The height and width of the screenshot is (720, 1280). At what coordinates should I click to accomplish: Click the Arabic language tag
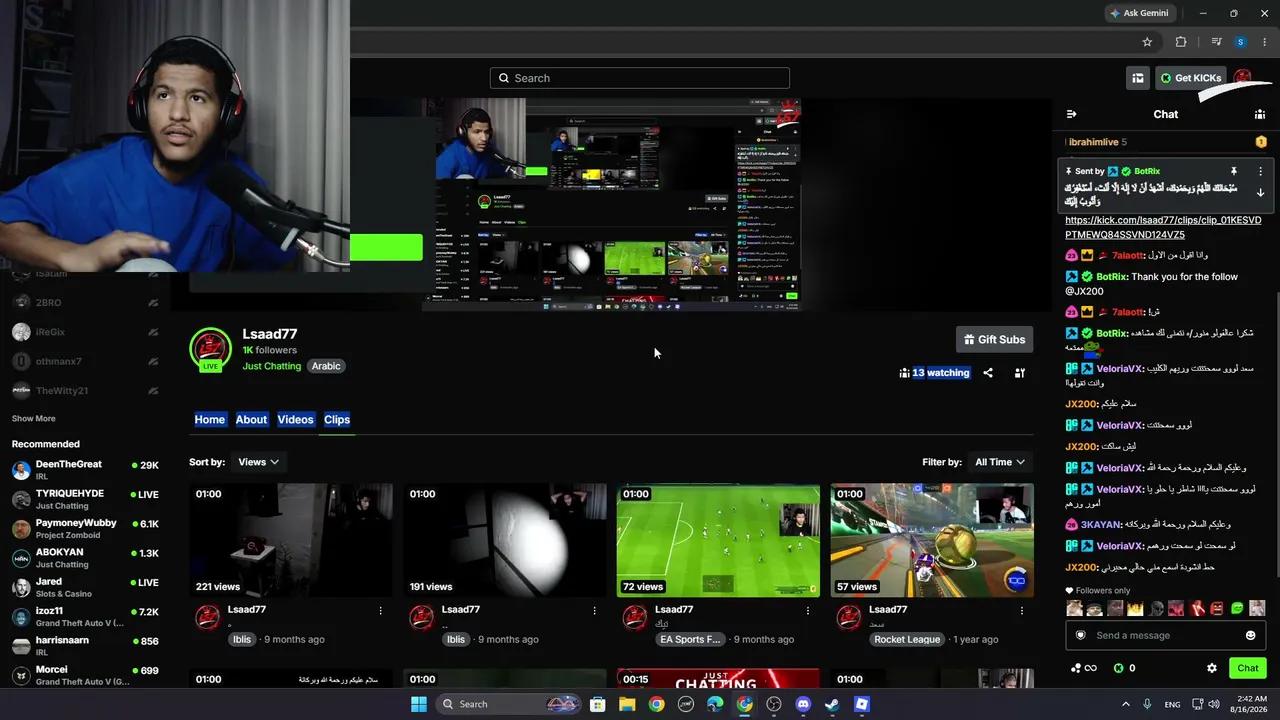click(x=326, y=366)
